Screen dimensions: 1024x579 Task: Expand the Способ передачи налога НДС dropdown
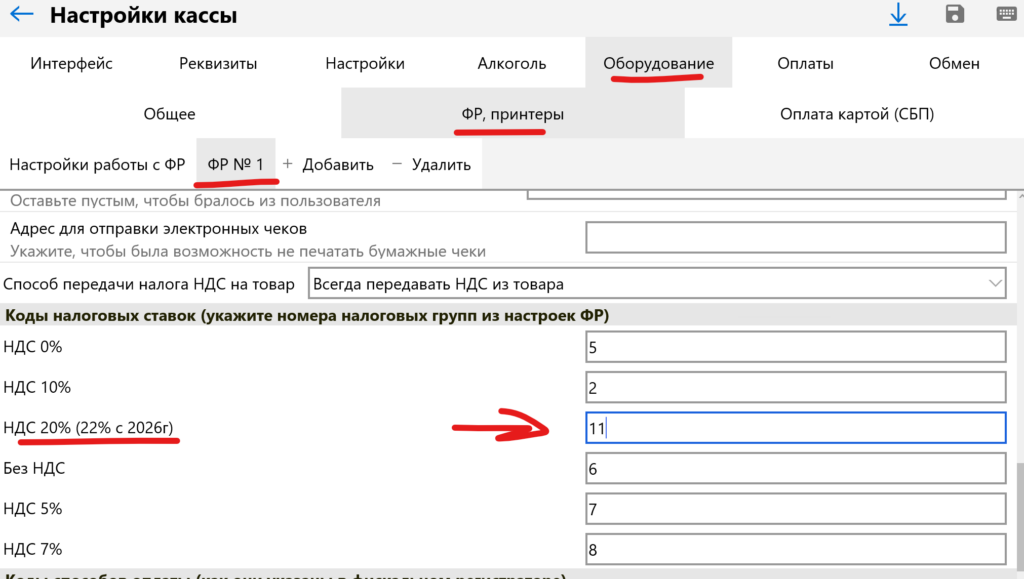pos(994,284)
